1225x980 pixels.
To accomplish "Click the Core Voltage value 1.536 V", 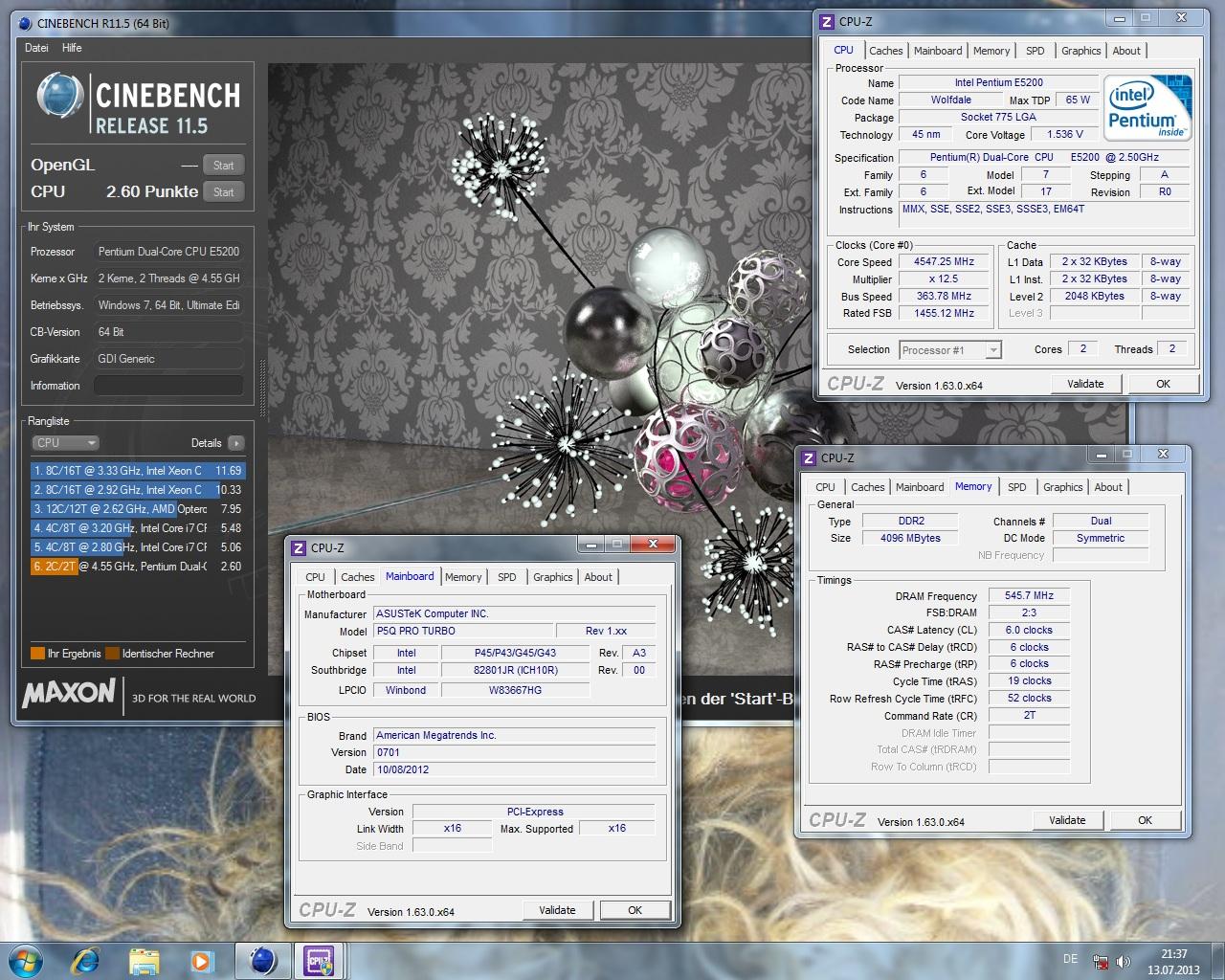I will 1064,134.
